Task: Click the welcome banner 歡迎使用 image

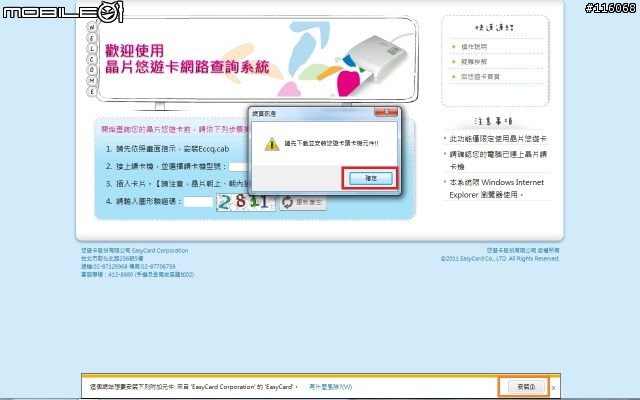Action: [x=257, y=59]
